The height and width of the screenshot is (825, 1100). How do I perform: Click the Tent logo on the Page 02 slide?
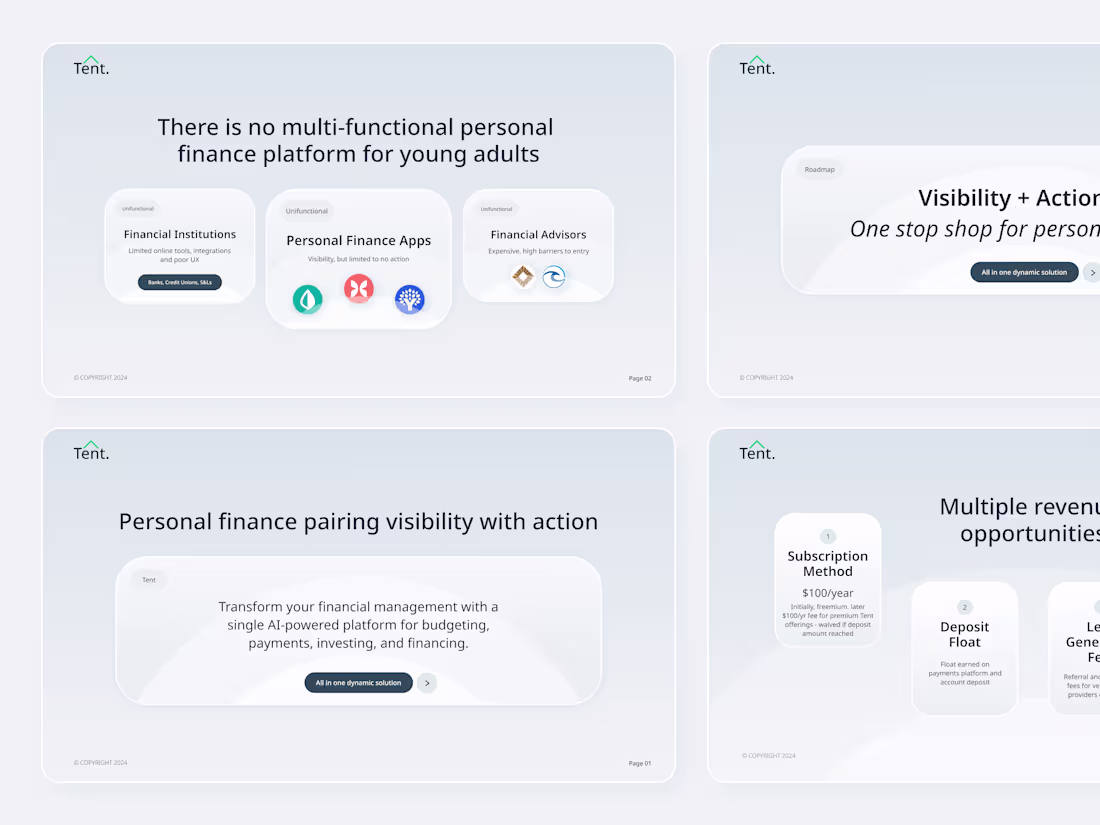91,66
